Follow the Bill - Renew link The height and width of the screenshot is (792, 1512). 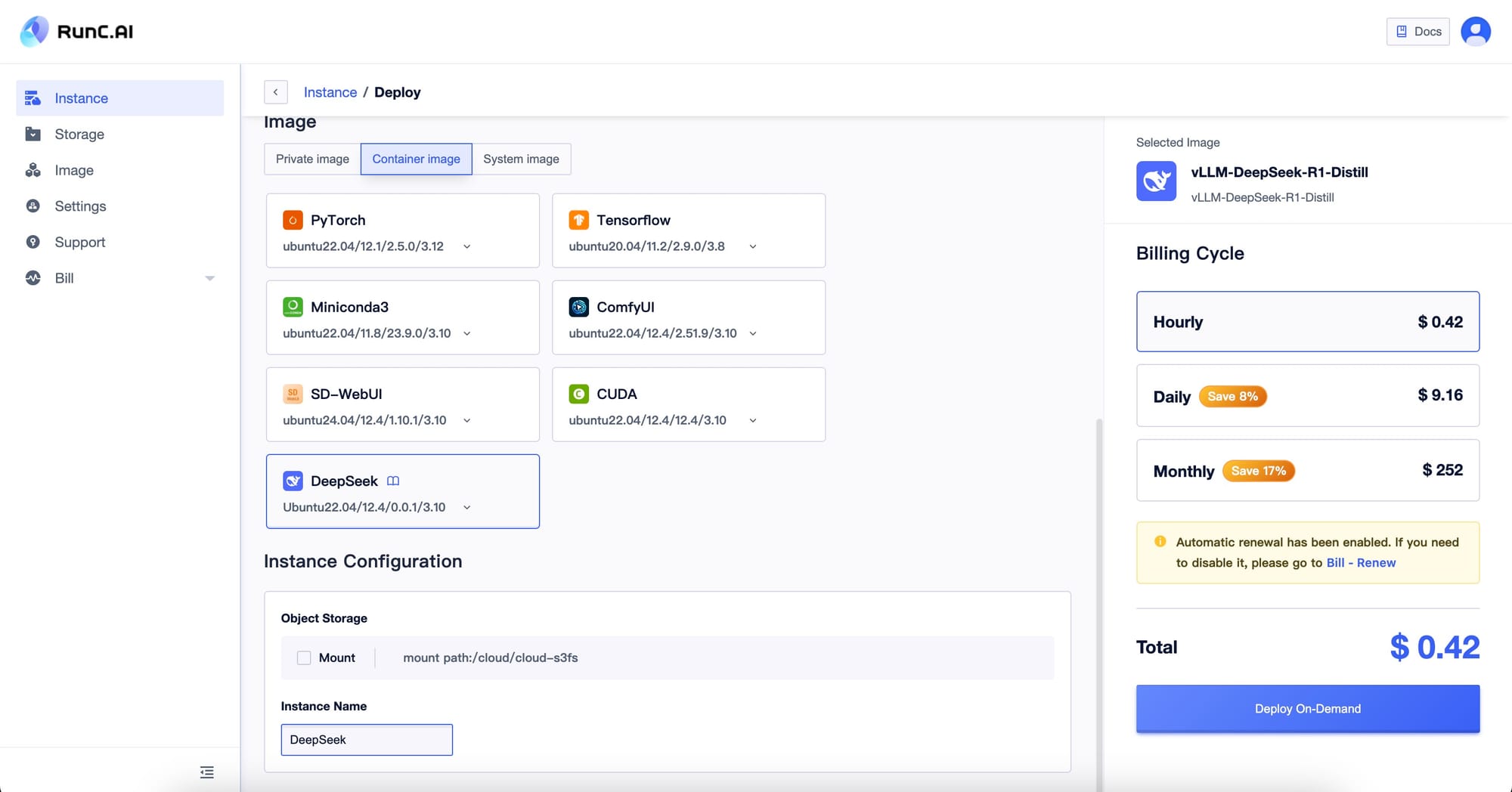(1361, 562)
